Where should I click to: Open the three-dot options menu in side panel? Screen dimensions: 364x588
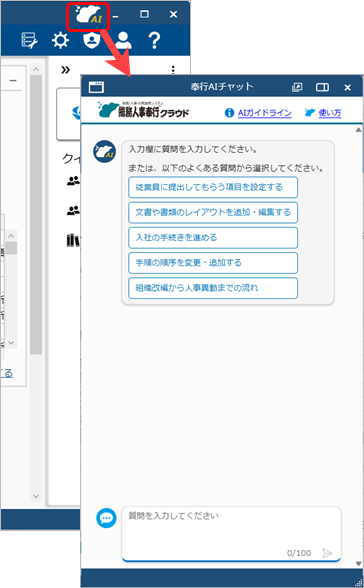tap(173, 69)
